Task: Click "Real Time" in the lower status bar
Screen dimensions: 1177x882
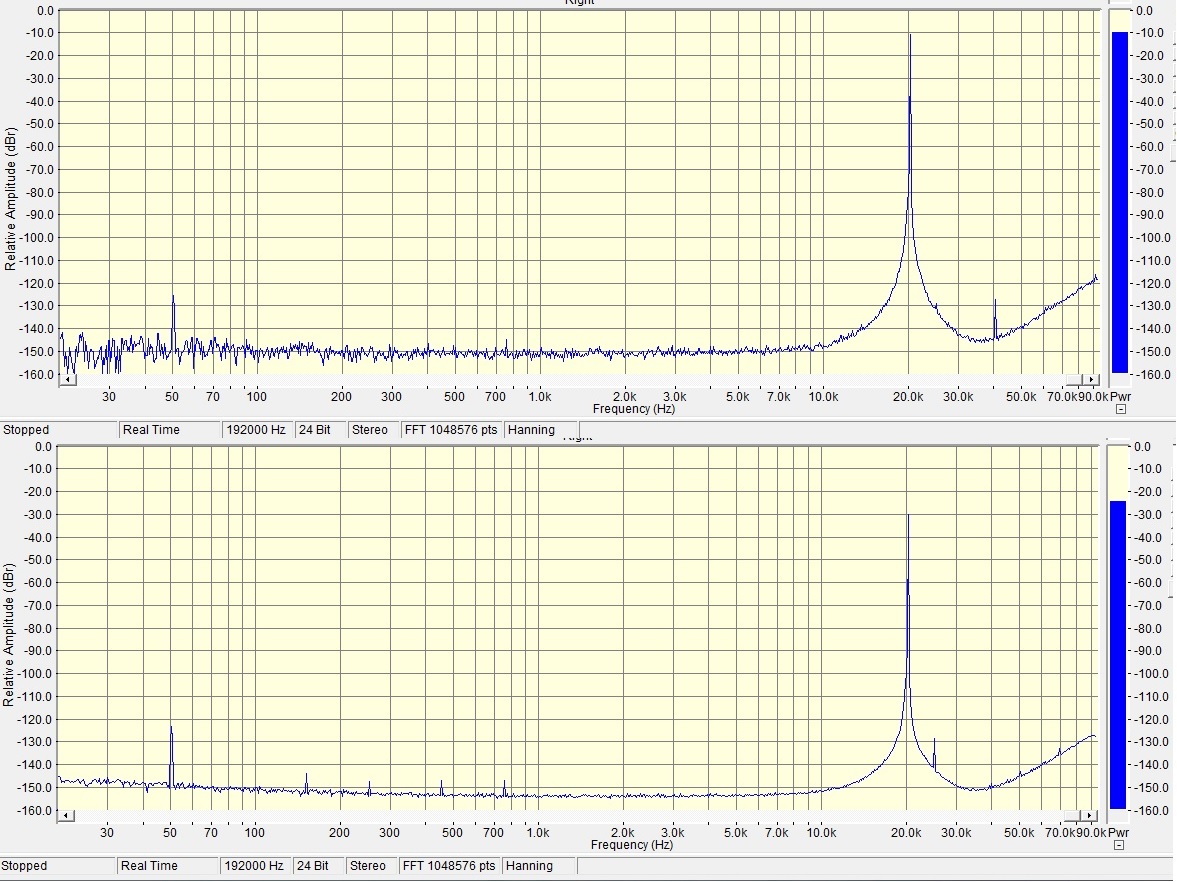Action: (150, 866)
